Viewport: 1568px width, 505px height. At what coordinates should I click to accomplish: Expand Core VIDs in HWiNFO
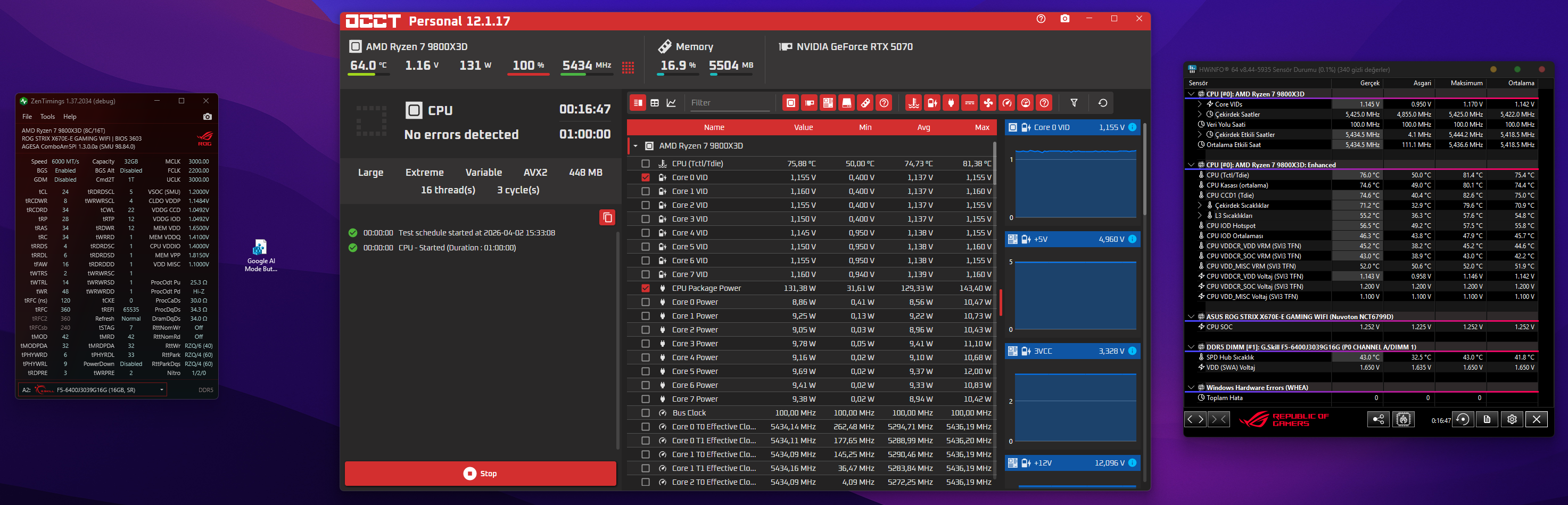coord(1200,104)
